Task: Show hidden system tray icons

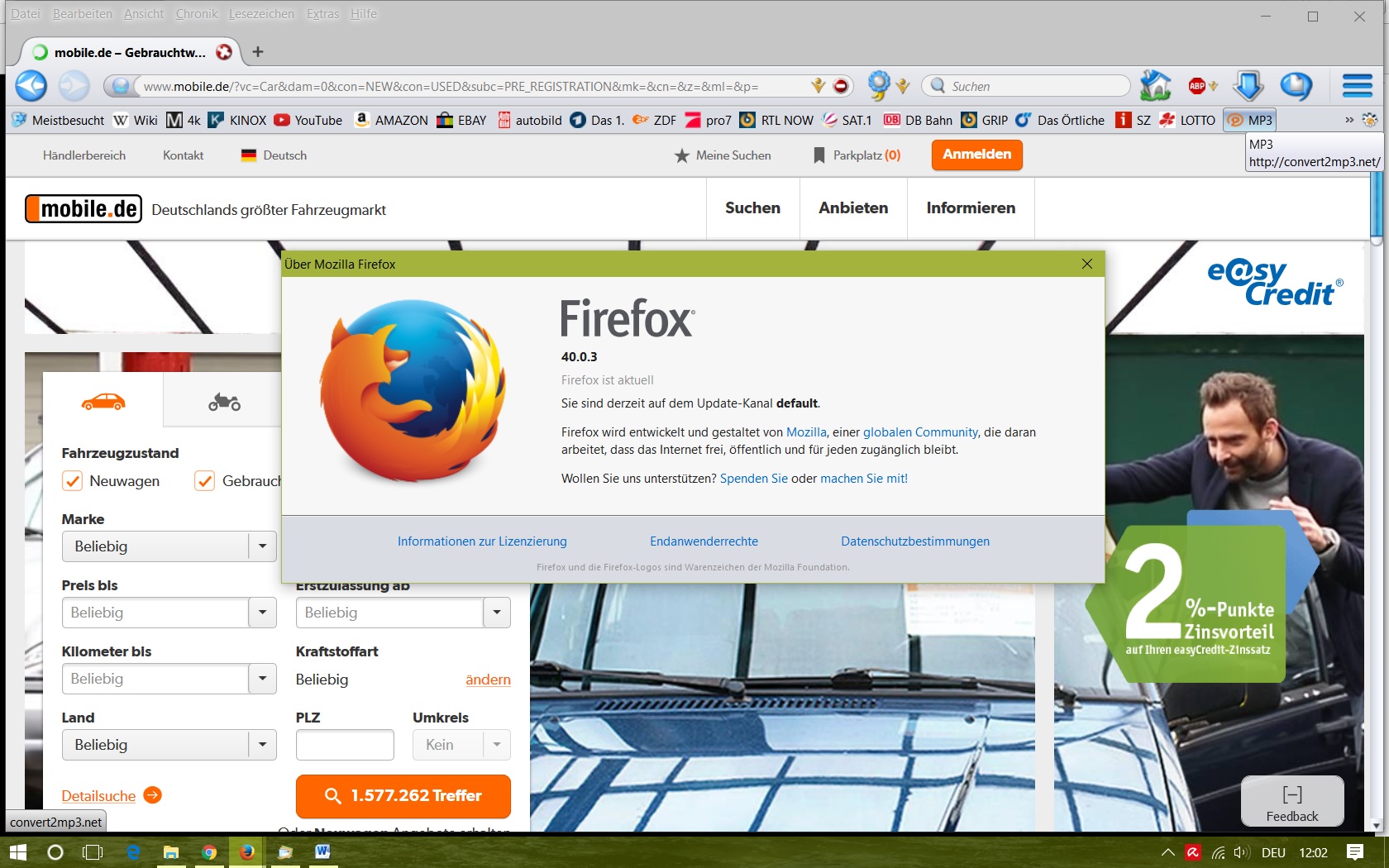Action: coord(1167,852)
